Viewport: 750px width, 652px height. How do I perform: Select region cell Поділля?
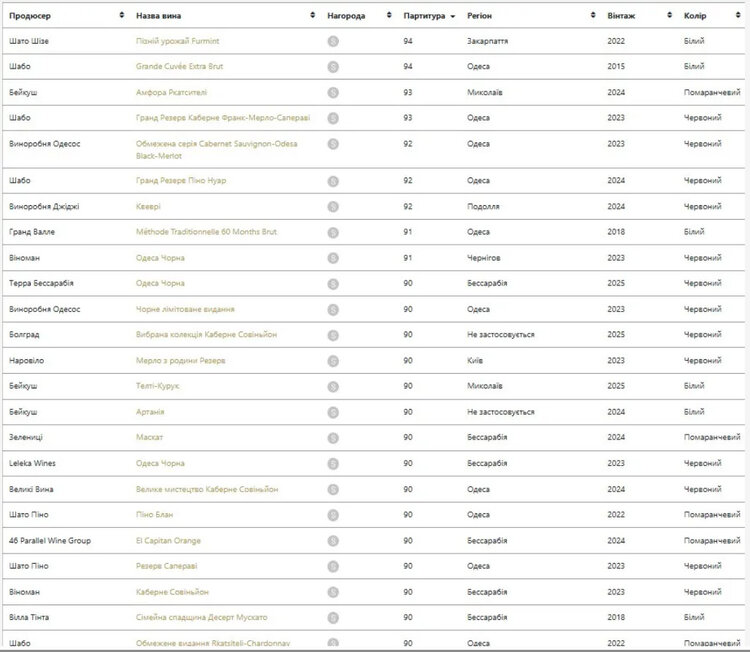(483, 207)
